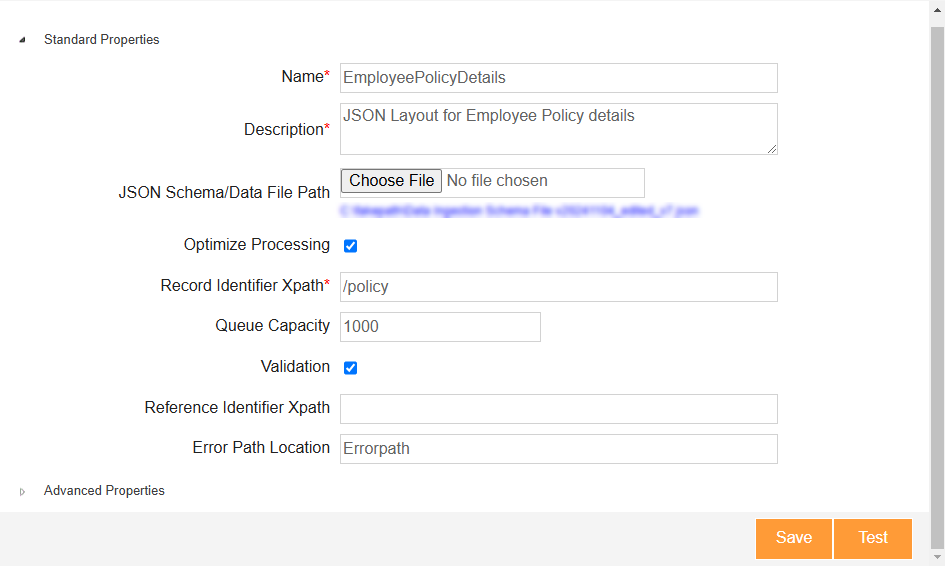Focus the Name input field
Viewport: 945px width, 566px height.
558,78
